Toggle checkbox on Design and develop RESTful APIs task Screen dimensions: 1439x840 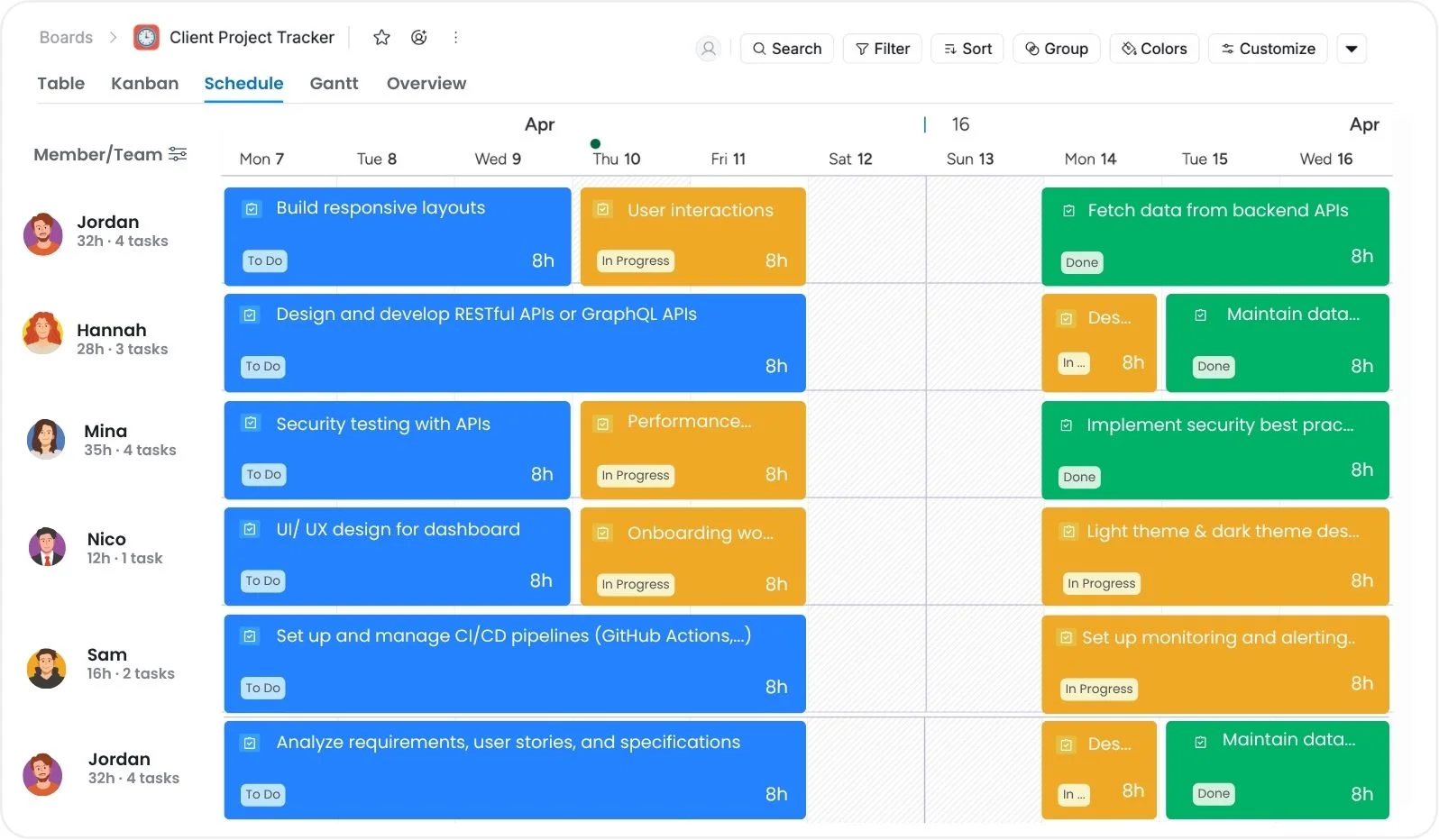point(251,315)
